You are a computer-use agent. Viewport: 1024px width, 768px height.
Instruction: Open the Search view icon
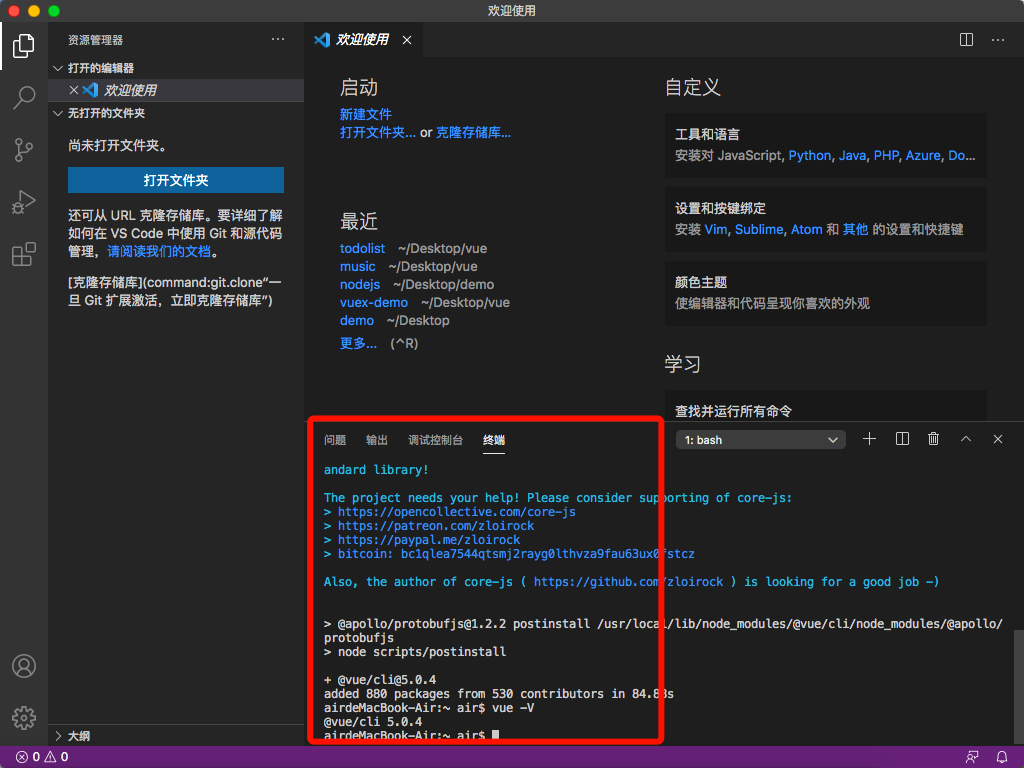coord(24,98)
